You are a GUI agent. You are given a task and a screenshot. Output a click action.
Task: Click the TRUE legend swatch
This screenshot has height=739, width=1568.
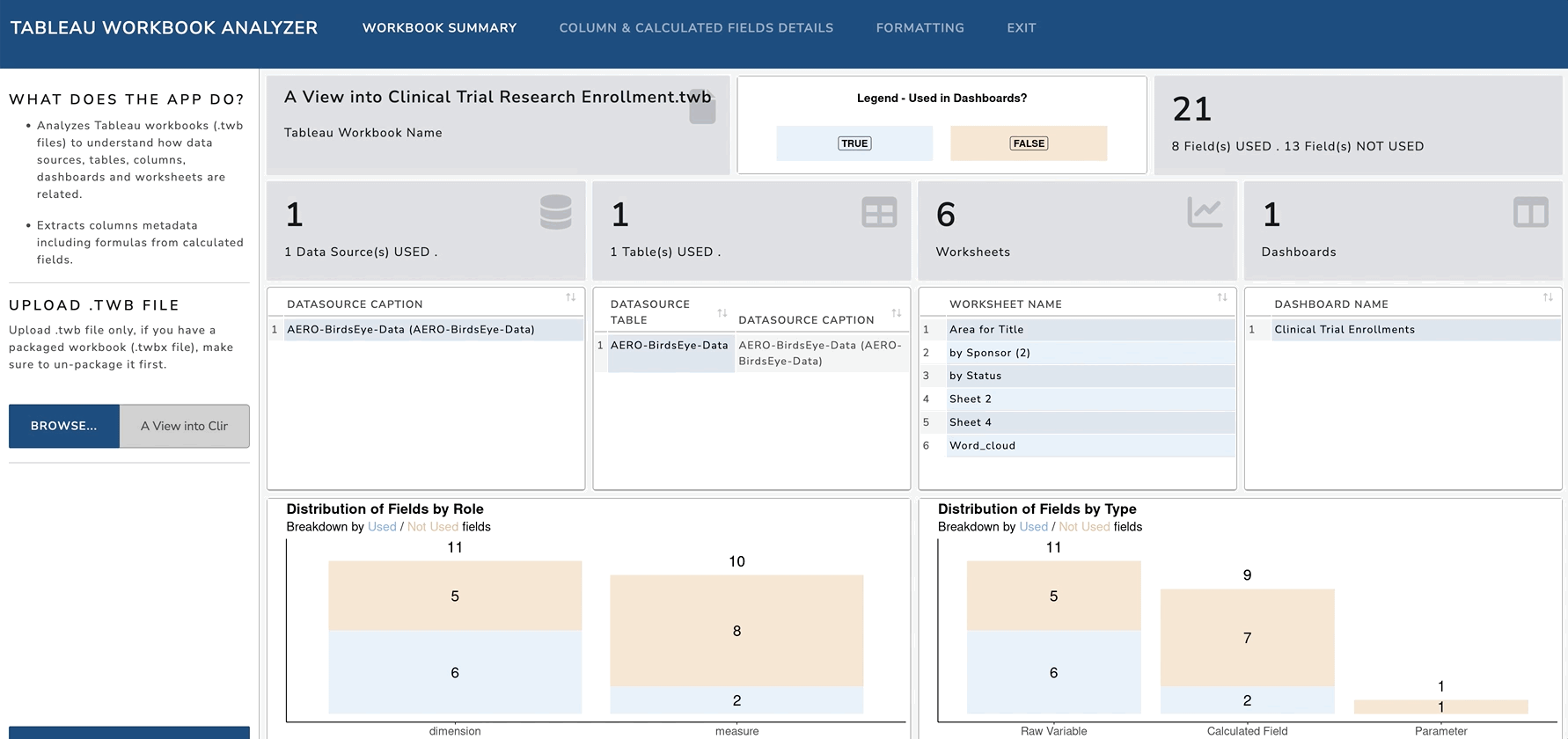[x=854, y=143]
